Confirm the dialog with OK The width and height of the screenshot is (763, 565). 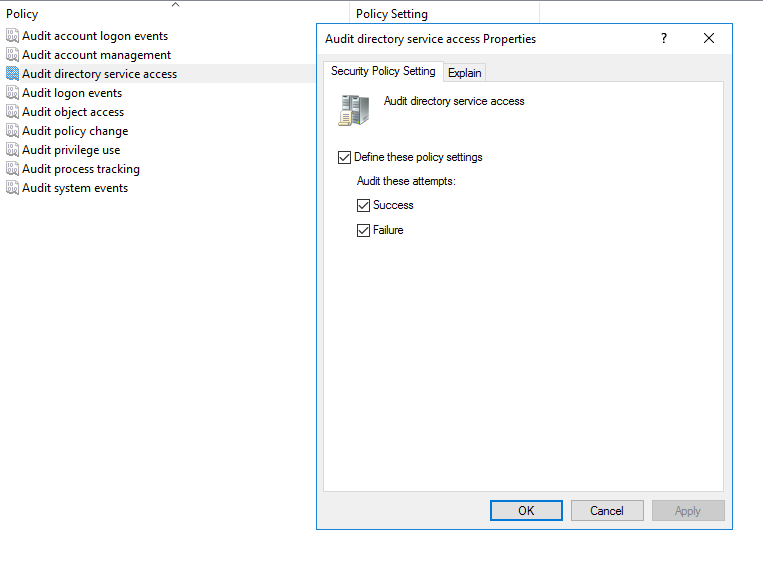(526, 510)
